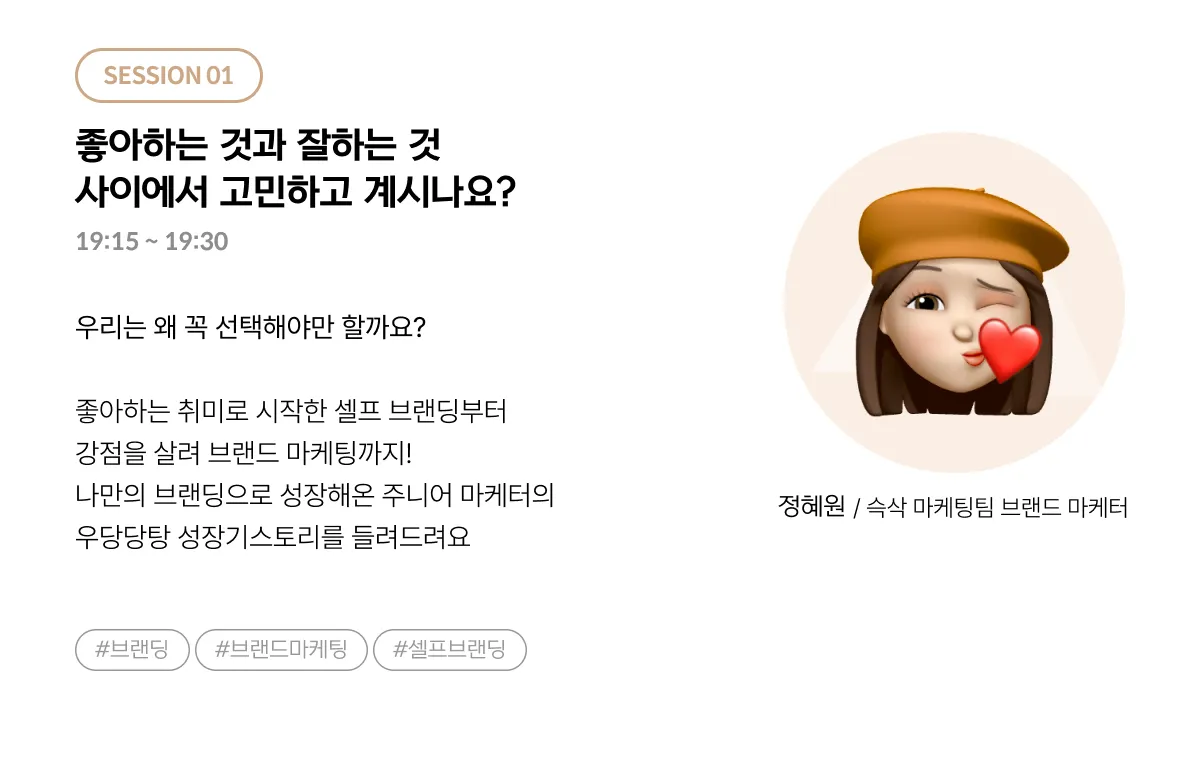Click the session time 19:15 ~ 19:30
The height and width of the screenshot is (761, 1200).
click(152, 241)
